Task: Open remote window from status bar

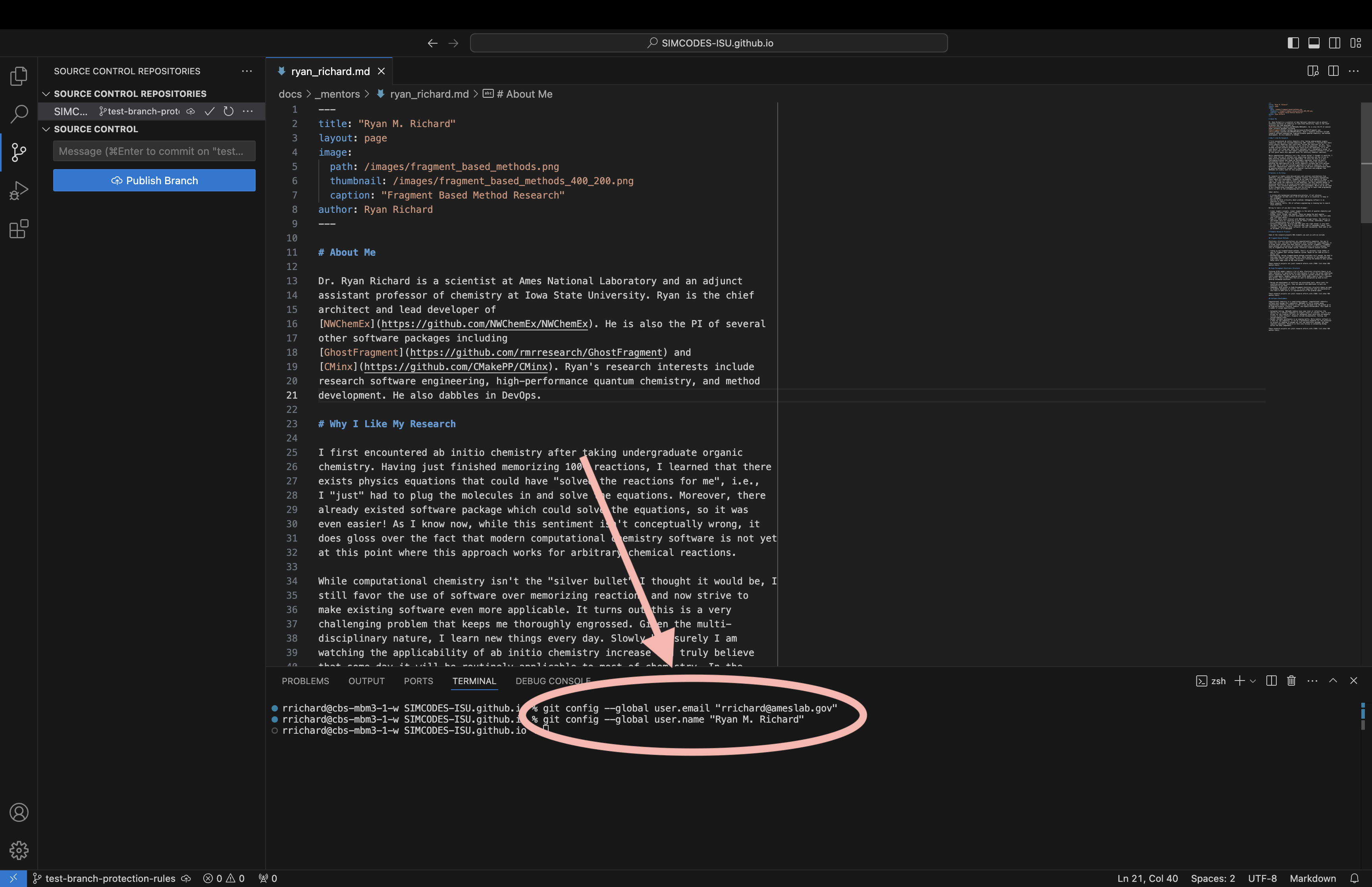Action: 13,878
